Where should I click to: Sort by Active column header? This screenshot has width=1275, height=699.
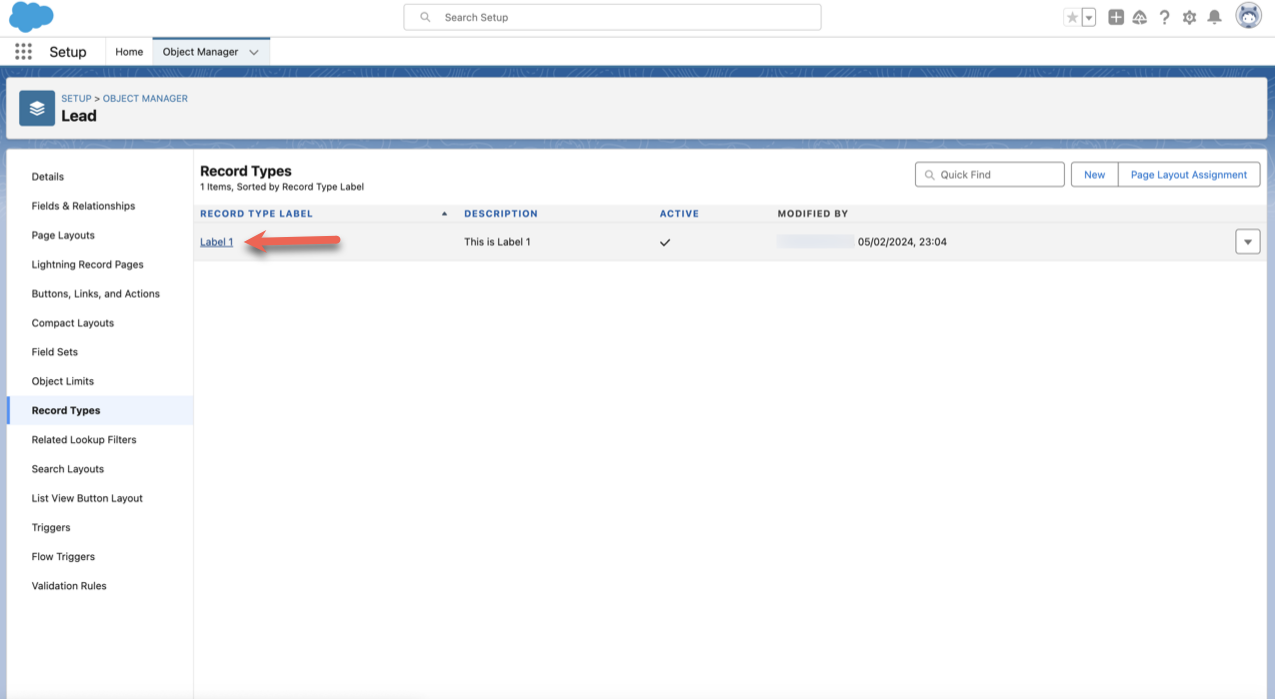679,214
